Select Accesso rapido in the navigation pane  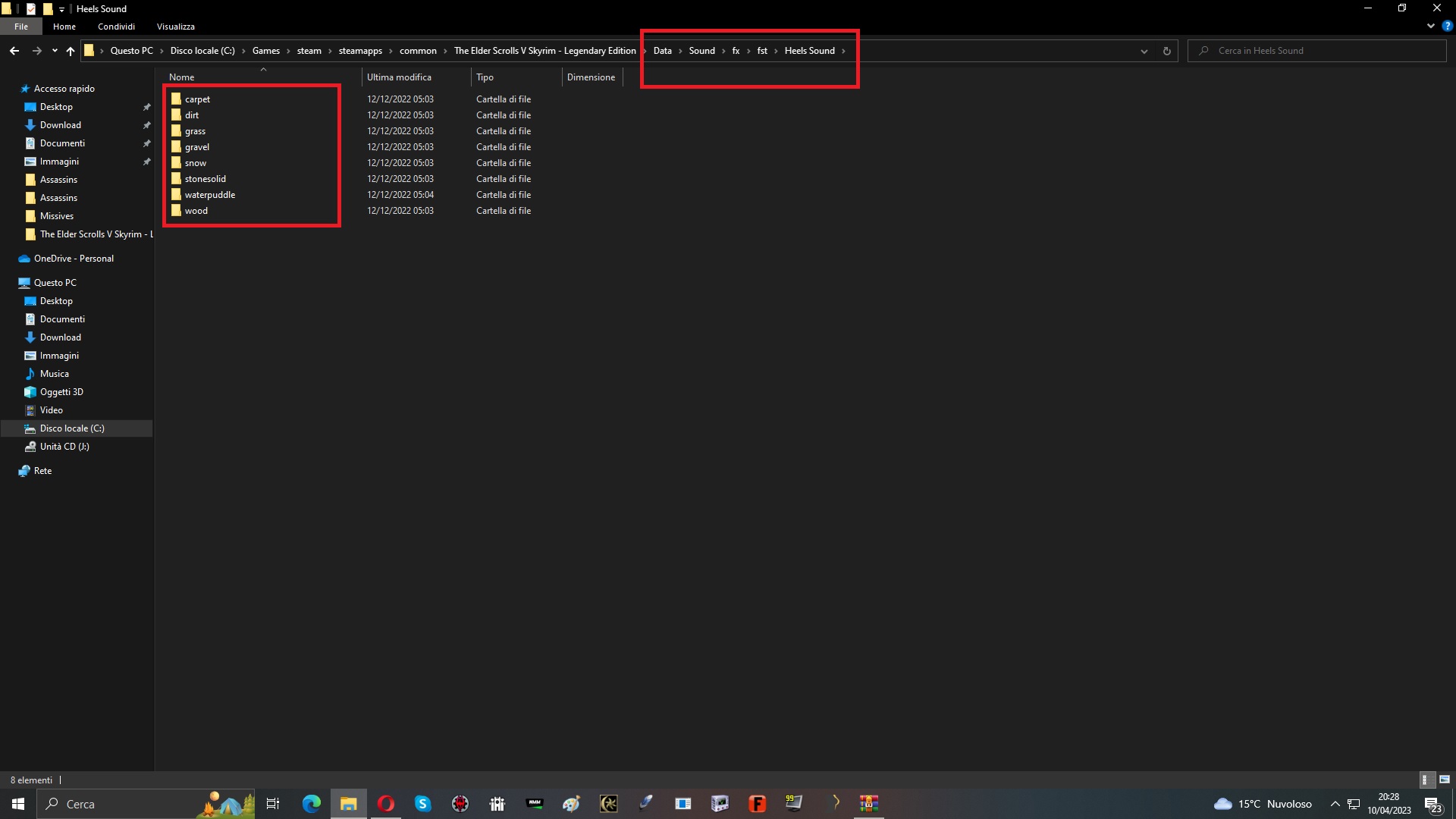pyautogui.click(x=64, y=89)
